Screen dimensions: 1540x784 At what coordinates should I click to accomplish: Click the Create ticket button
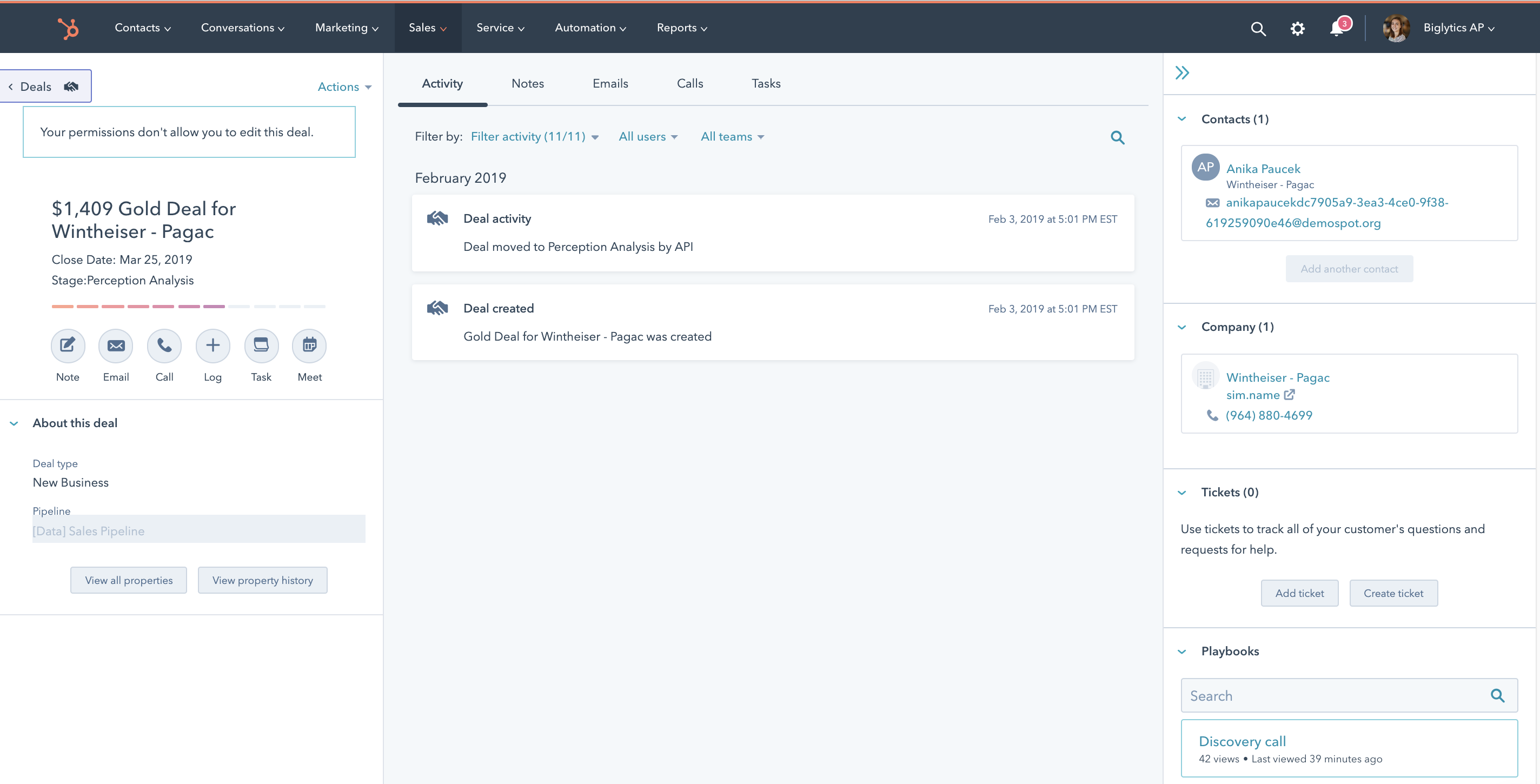click(1393, 593)
